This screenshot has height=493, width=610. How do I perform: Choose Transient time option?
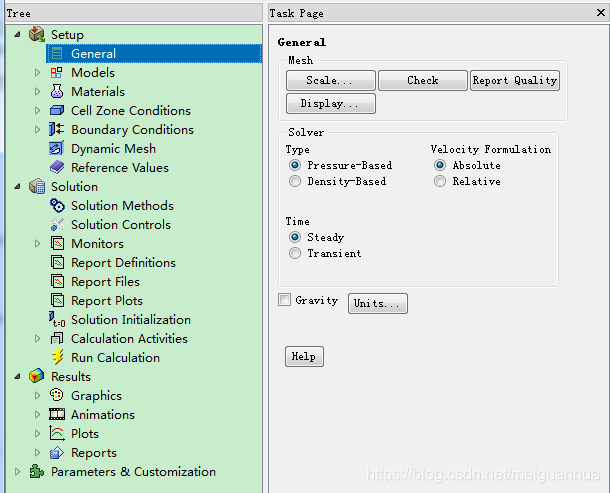[x=295, y=254]
